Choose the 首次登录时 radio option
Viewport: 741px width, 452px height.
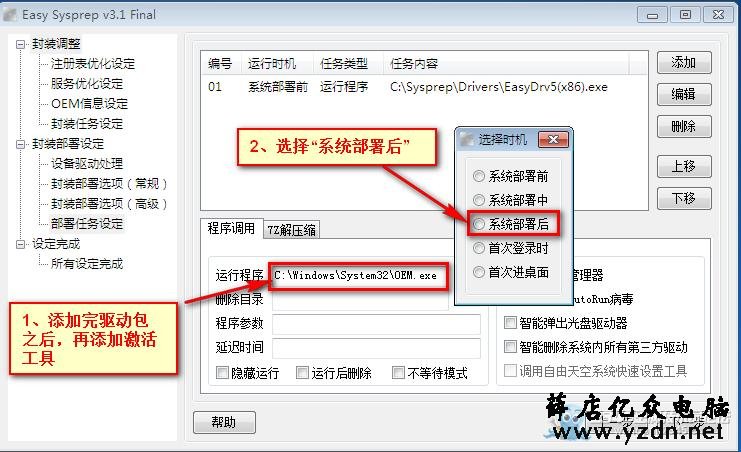point(479,248)
